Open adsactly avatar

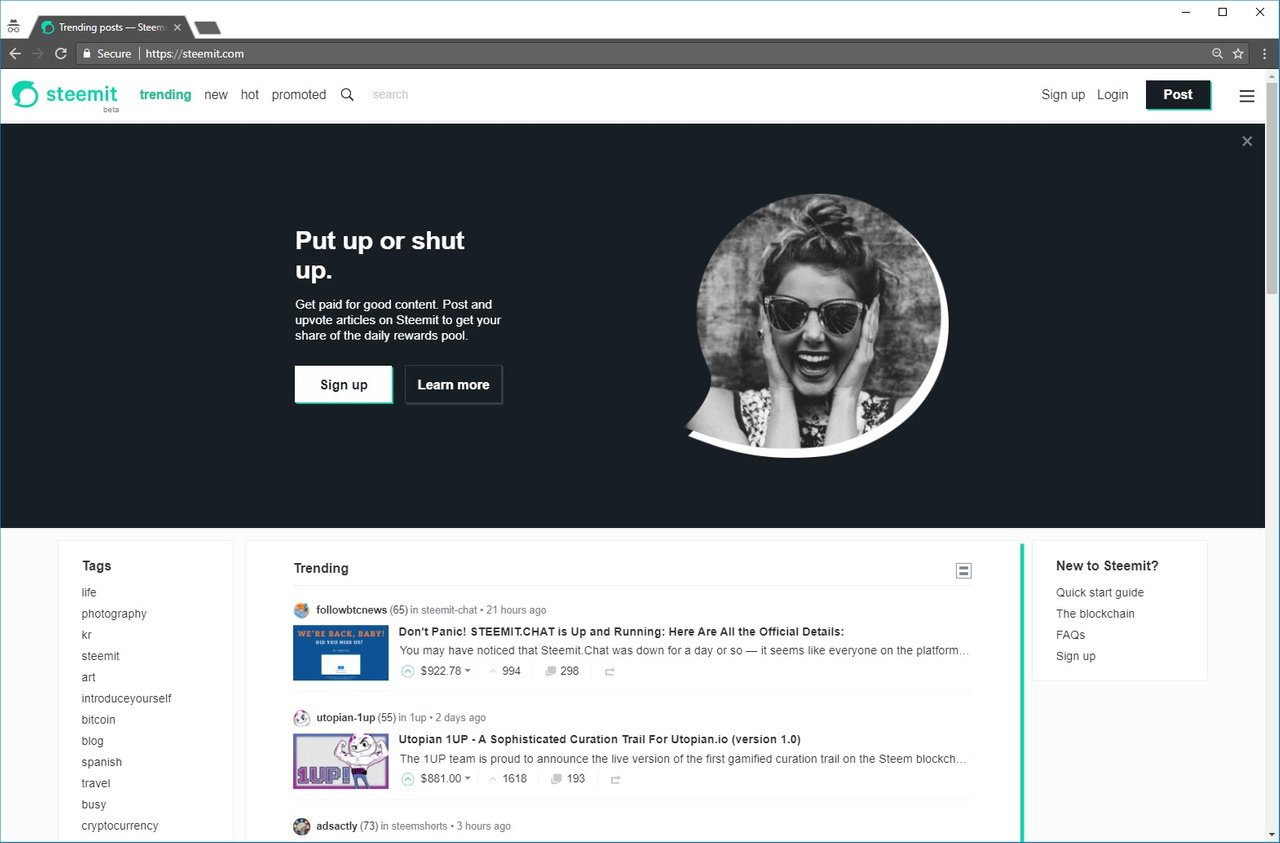pos(301,826)
